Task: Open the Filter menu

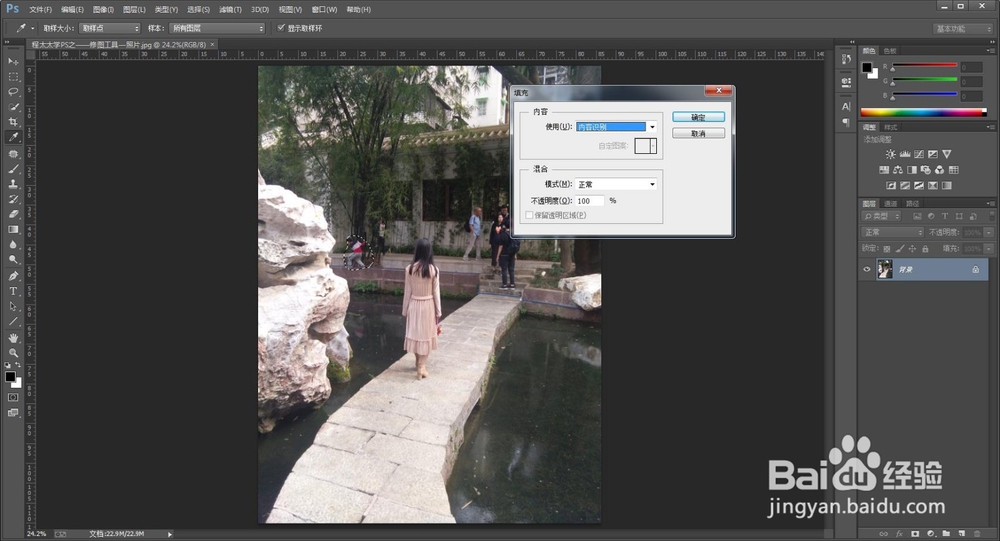Action: tap(230, 10)
